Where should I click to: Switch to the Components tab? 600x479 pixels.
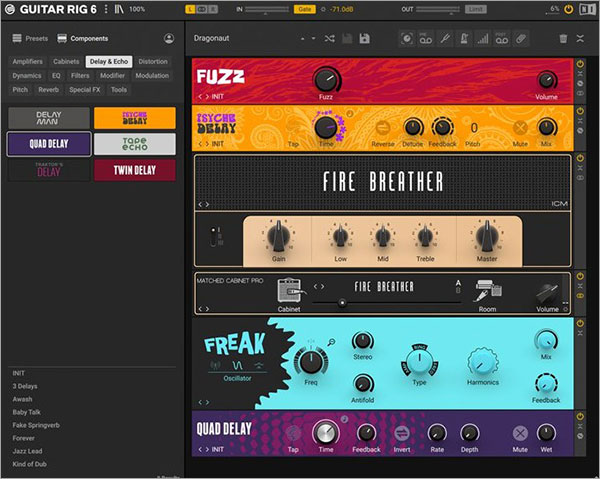click(83, 38)
